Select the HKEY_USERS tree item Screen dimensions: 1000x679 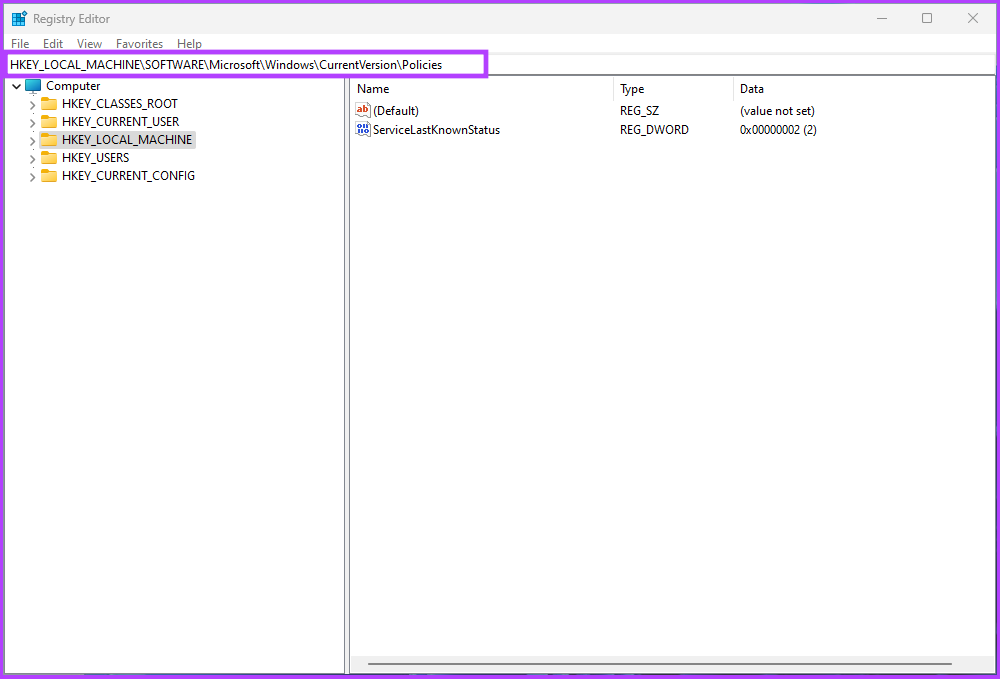95,157
